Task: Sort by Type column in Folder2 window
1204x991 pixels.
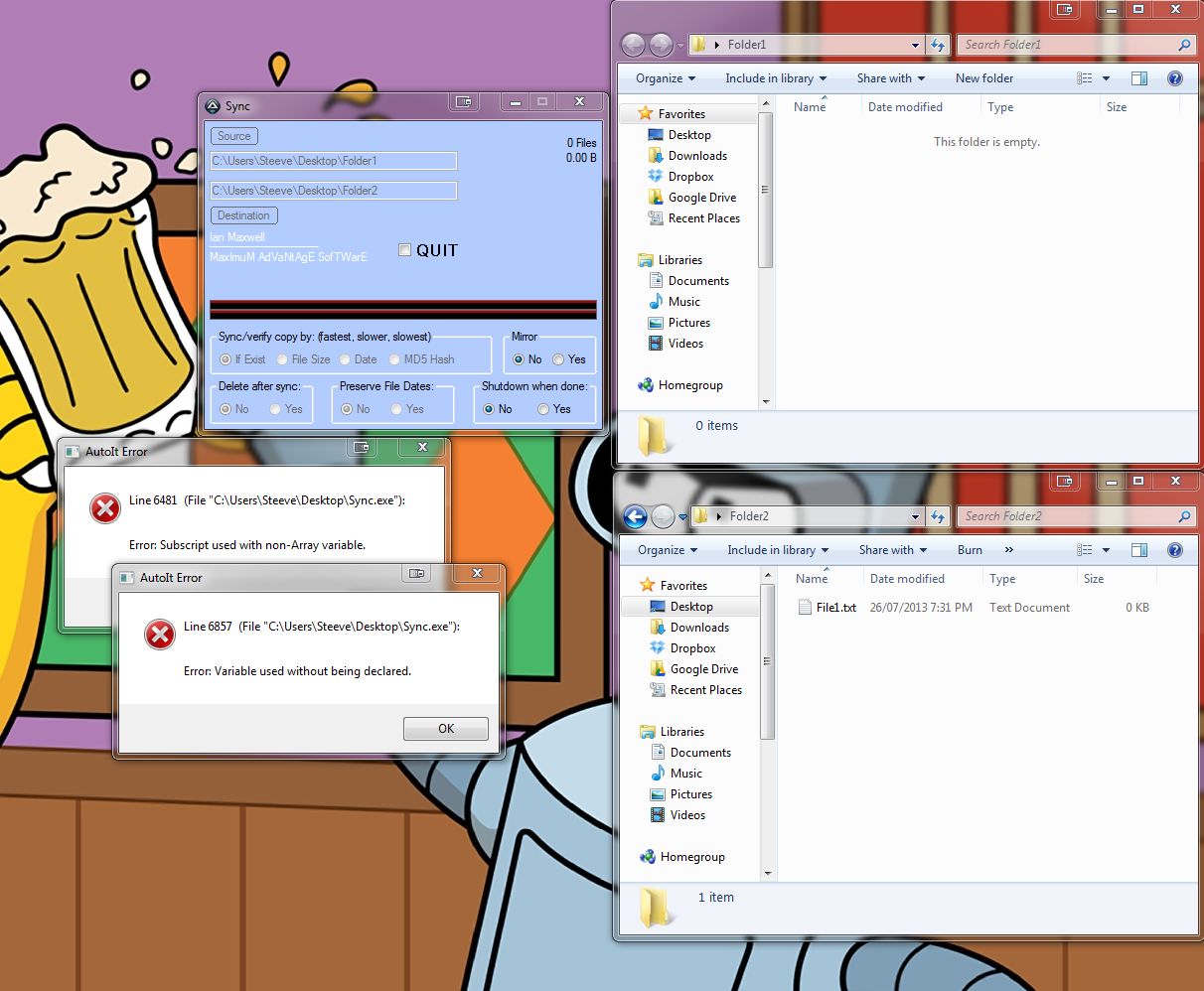Action: [1002, 579]
